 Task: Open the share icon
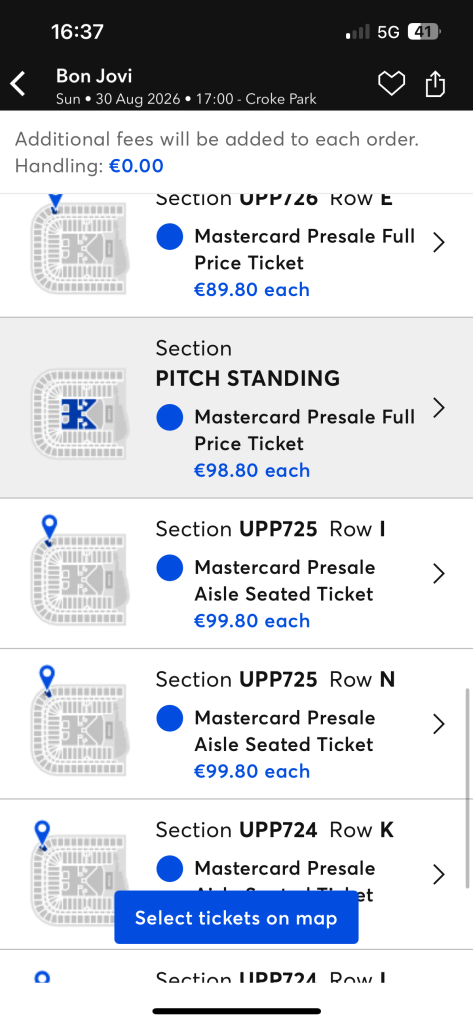(435, 84)
